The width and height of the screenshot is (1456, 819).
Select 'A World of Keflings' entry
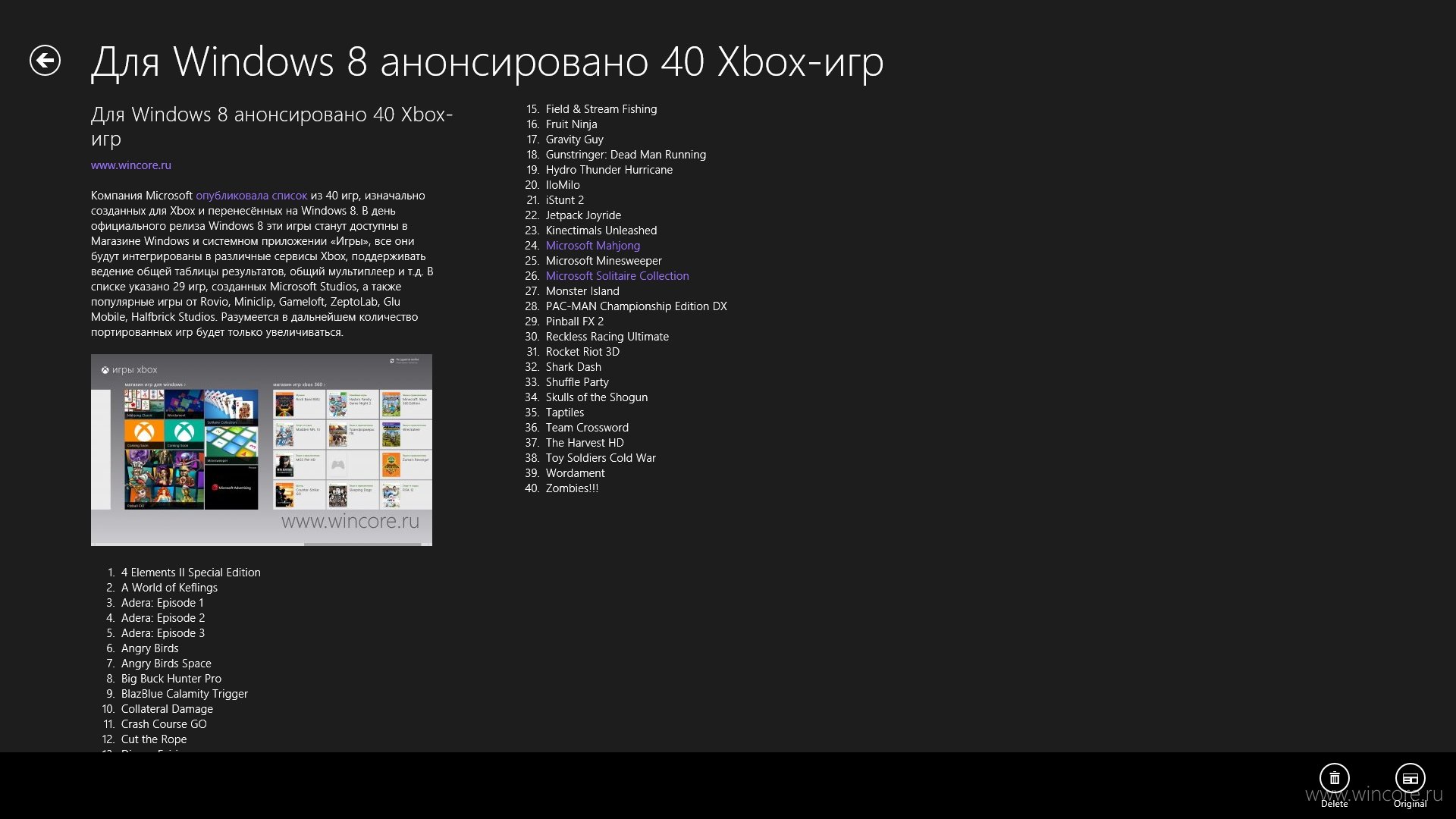click(x=169, y=588)
